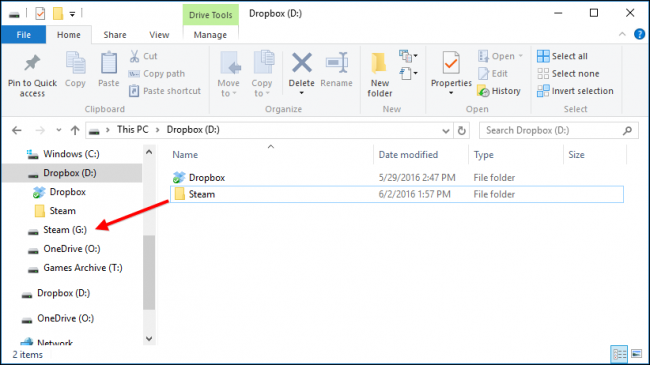Select Games Archive (T:) drive
This screenshot has width=650, height=365.
[83, 268]
